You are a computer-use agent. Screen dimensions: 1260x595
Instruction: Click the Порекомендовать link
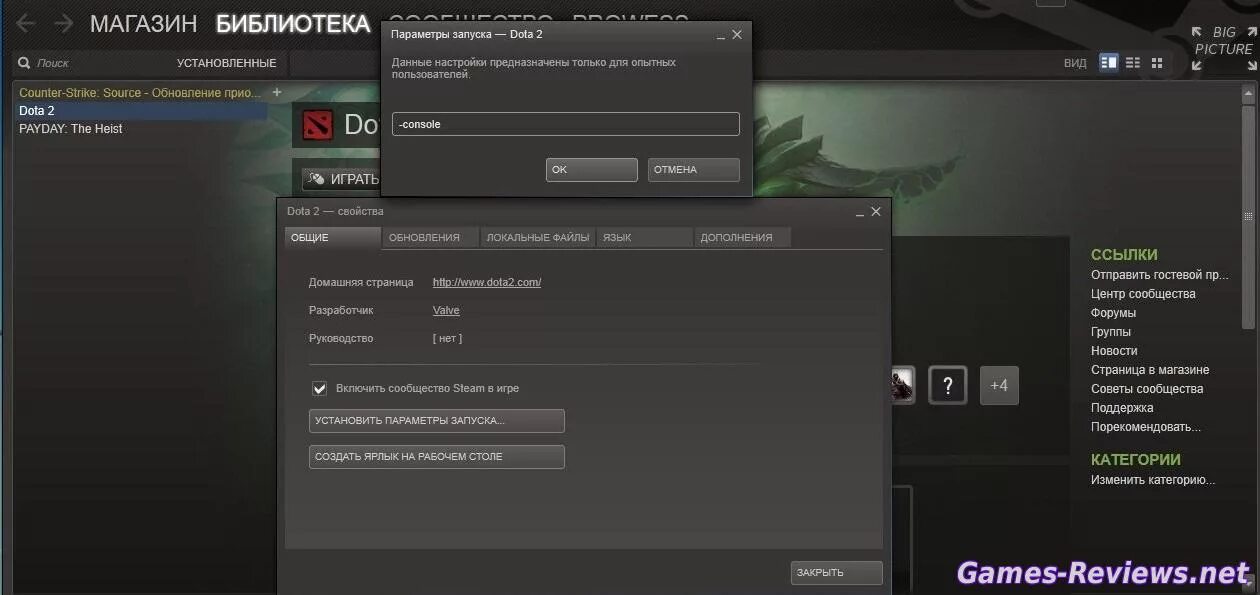tap(1146, 427)
